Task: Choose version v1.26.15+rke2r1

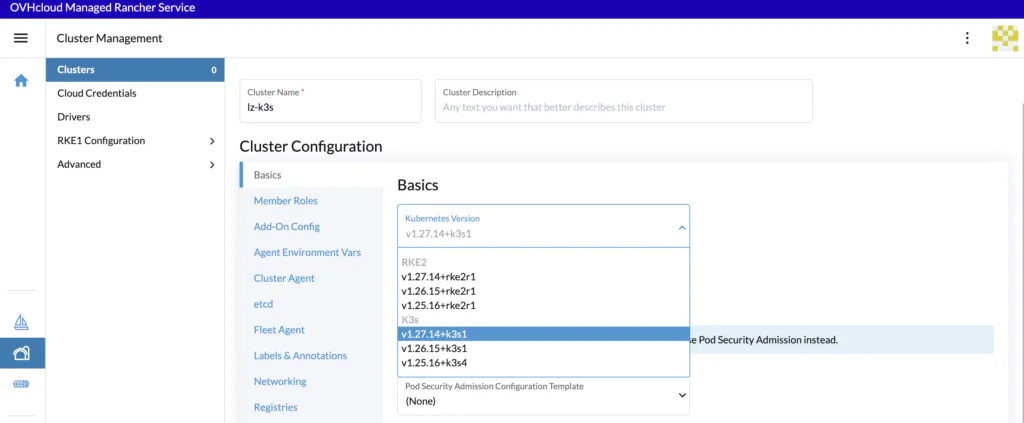Action: coord(543,291)
